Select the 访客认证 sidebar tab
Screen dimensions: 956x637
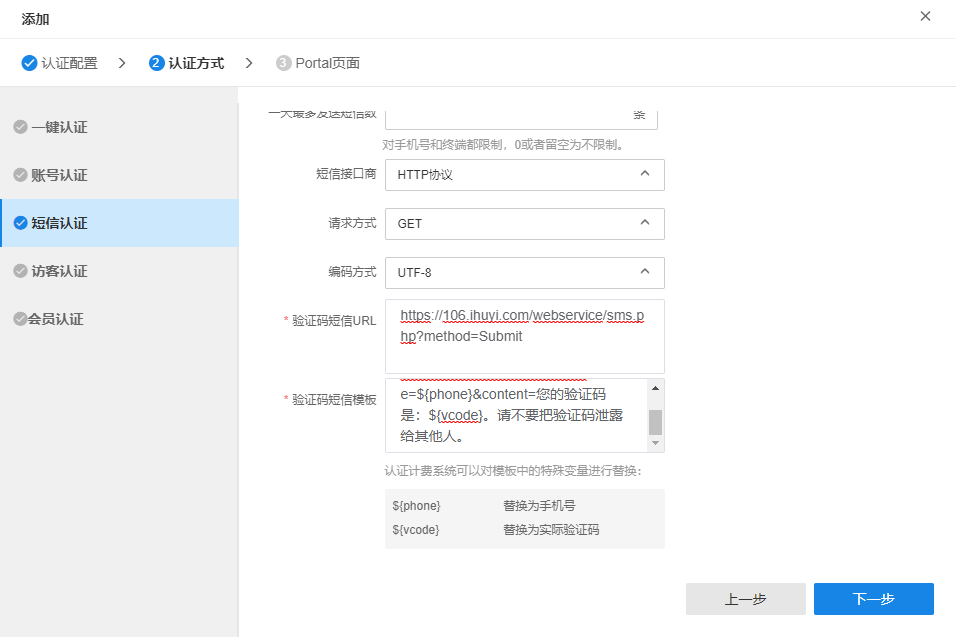[x=60, y=271]
